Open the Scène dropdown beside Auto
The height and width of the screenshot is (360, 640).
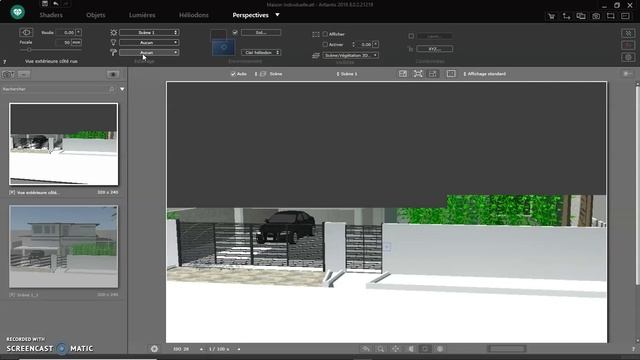pyautogui.click(x=269, y=74)
